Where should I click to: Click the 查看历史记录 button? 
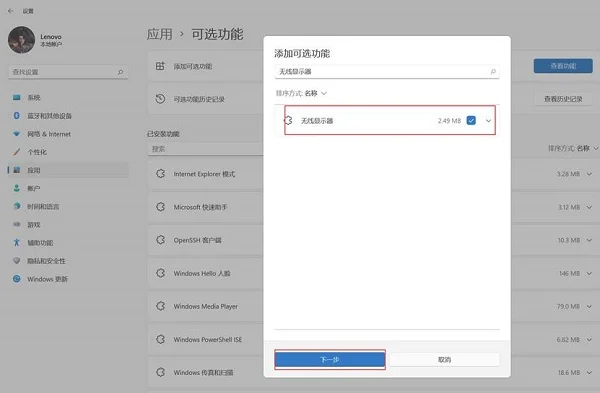(563, 99)
